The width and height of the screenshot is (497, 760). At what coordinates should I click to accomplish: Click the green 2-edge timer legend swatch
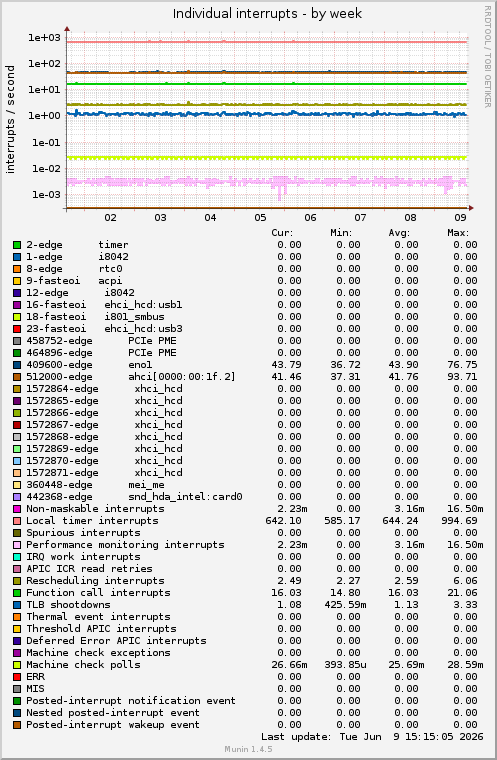(17, 245)
